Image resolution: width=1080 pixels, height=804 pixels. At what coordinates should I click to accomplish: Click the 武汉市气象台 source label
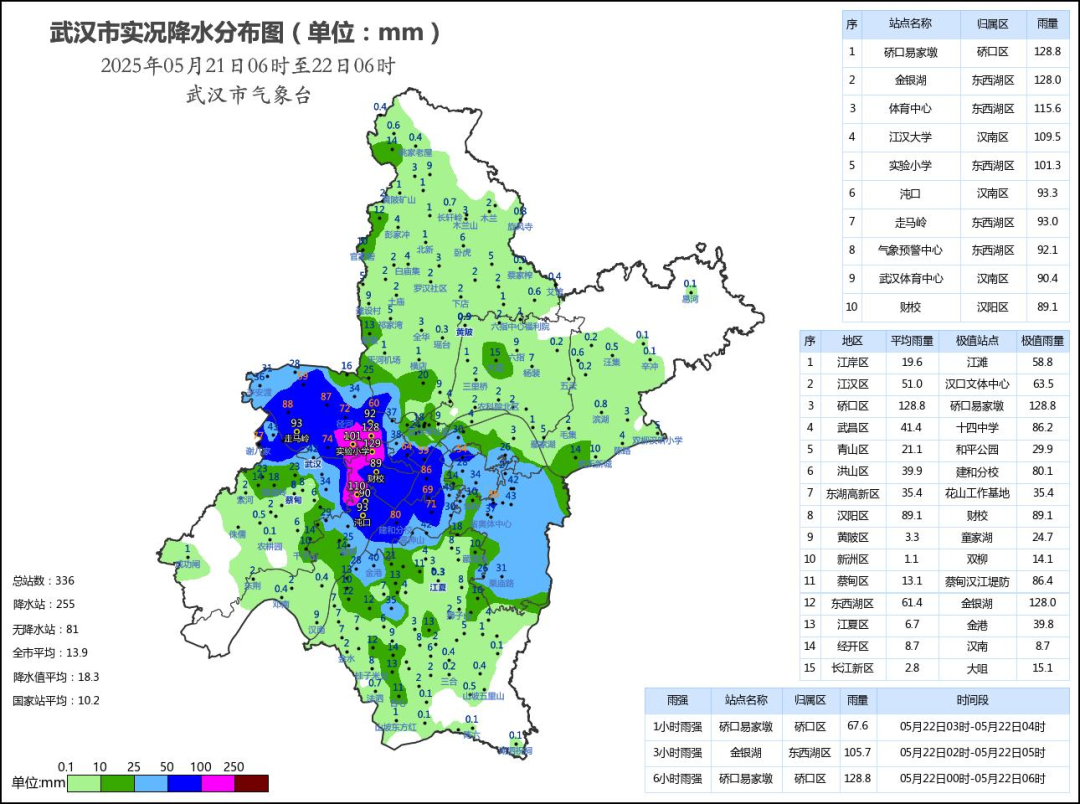click(x=248, y=94)
